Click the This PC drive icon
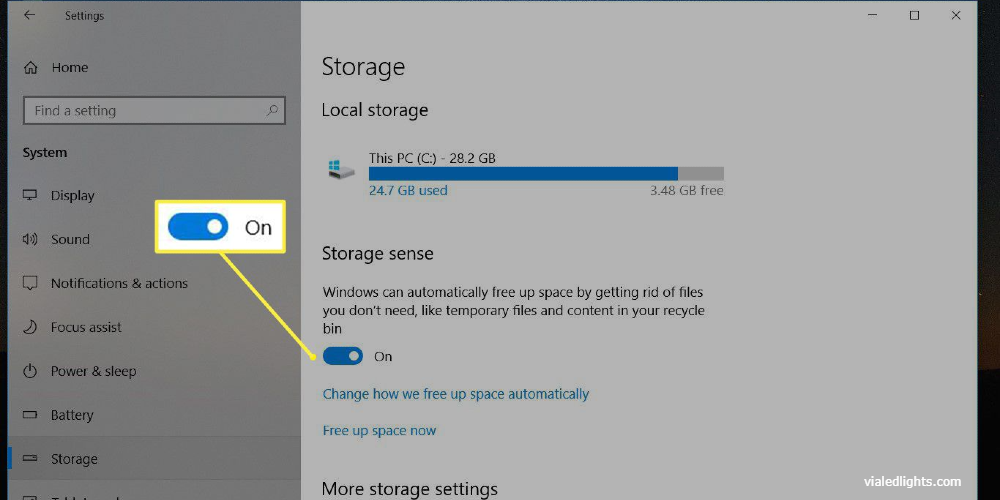 click(x=342, y=169)
